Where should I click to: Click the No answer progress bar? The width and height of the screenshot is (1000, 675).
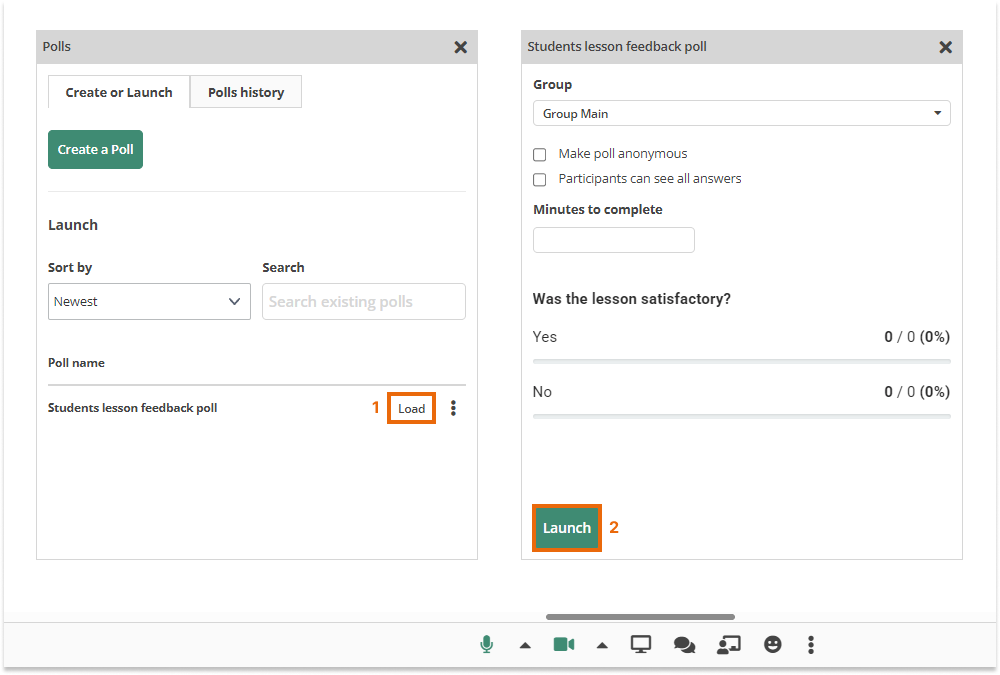(742, 417)
